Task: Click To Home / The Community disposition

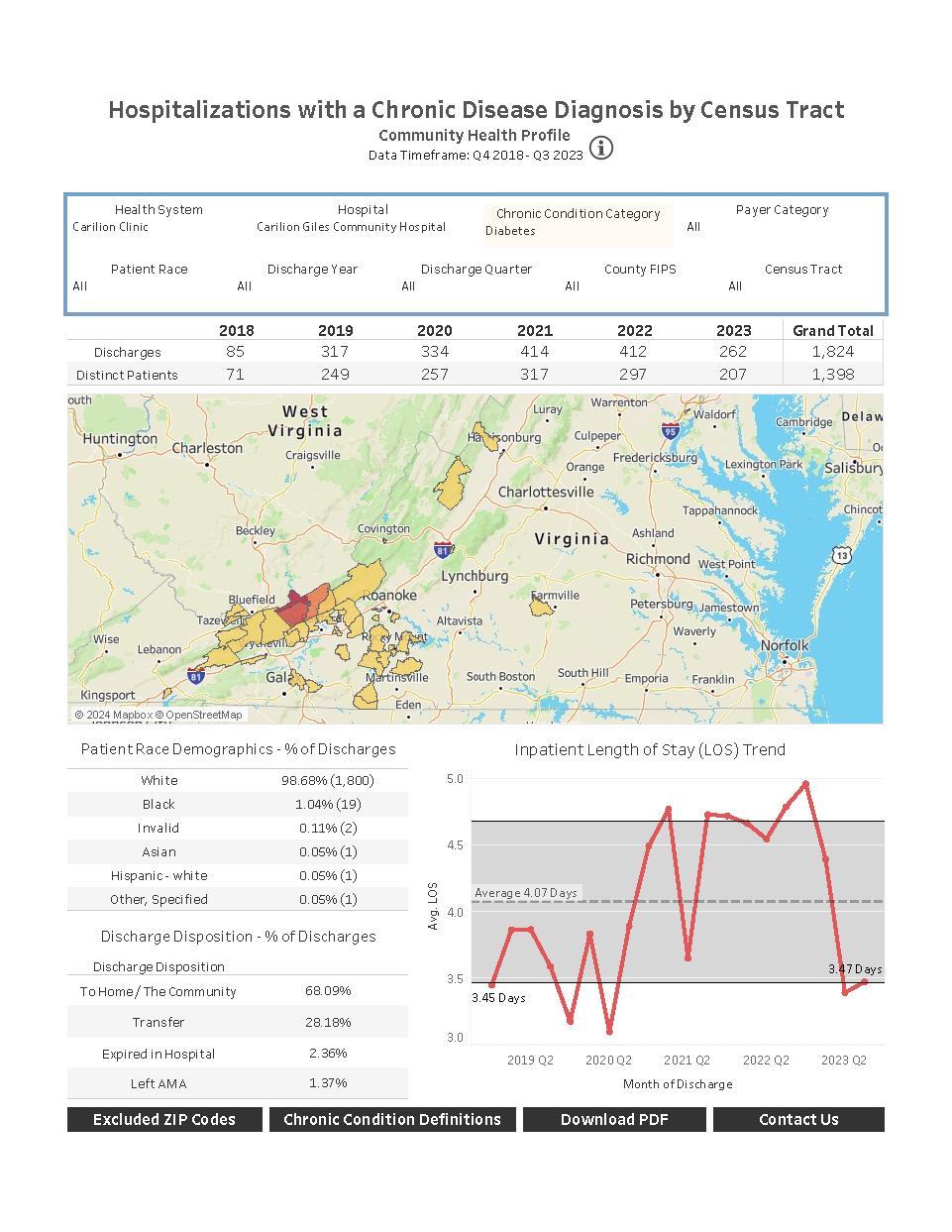Action: click(x=159, y=991)
